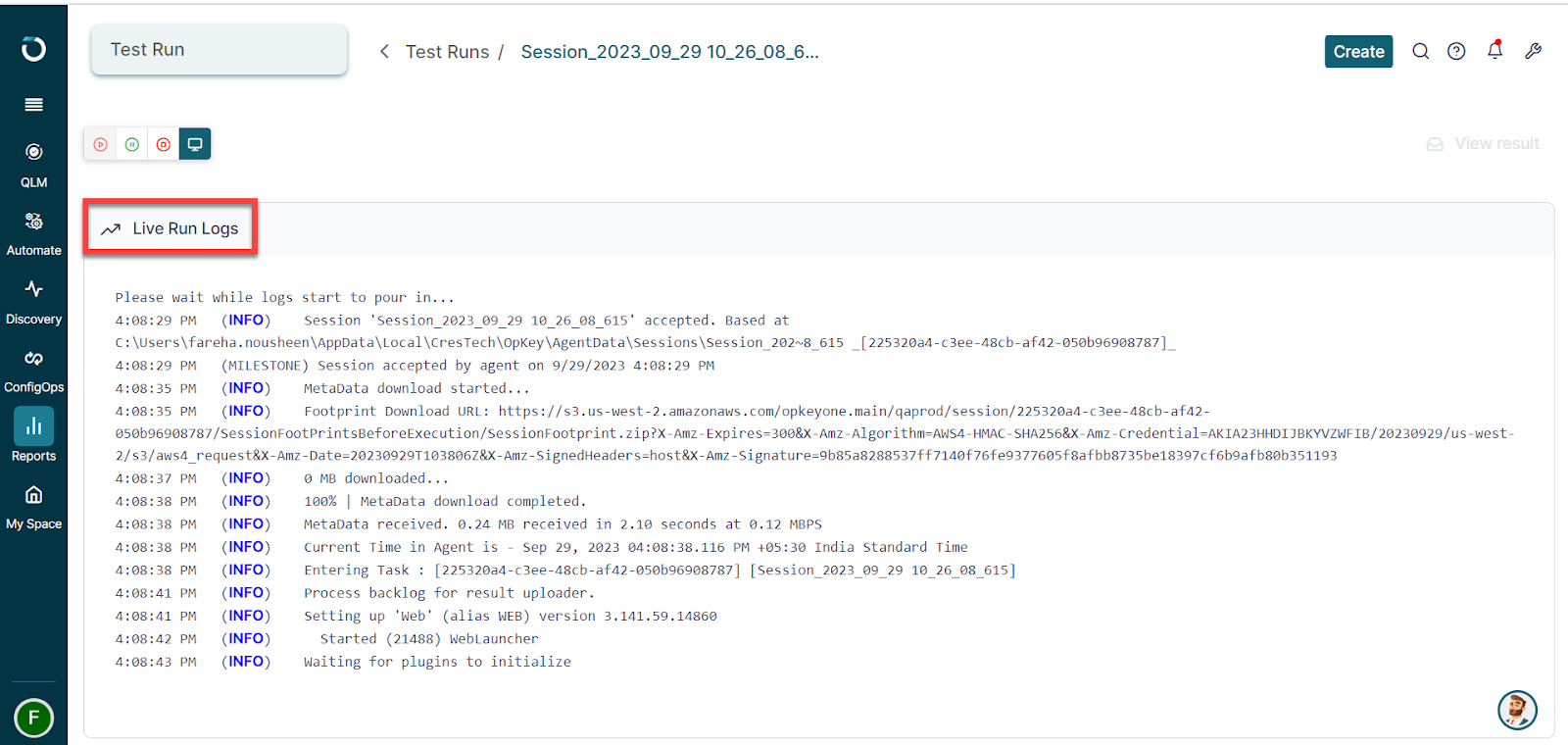
Task: Click the Create button
Action: pos(1358,52)
